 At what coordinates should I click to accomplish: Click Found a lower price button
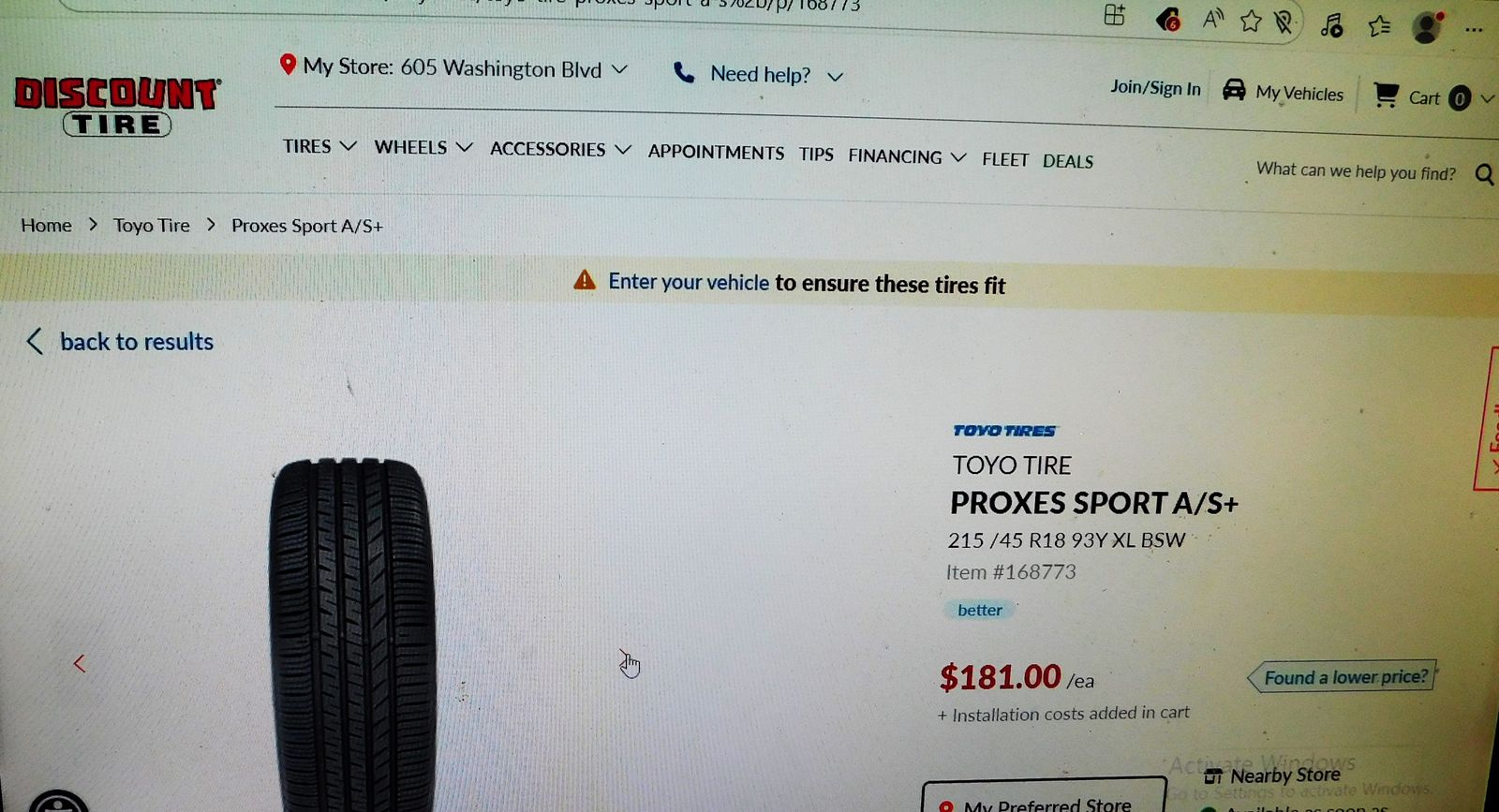1343,676
